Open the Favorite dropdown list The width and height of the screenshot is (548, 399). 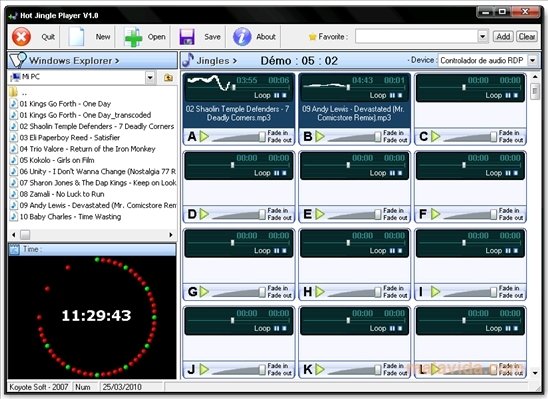tap(483, 36)
